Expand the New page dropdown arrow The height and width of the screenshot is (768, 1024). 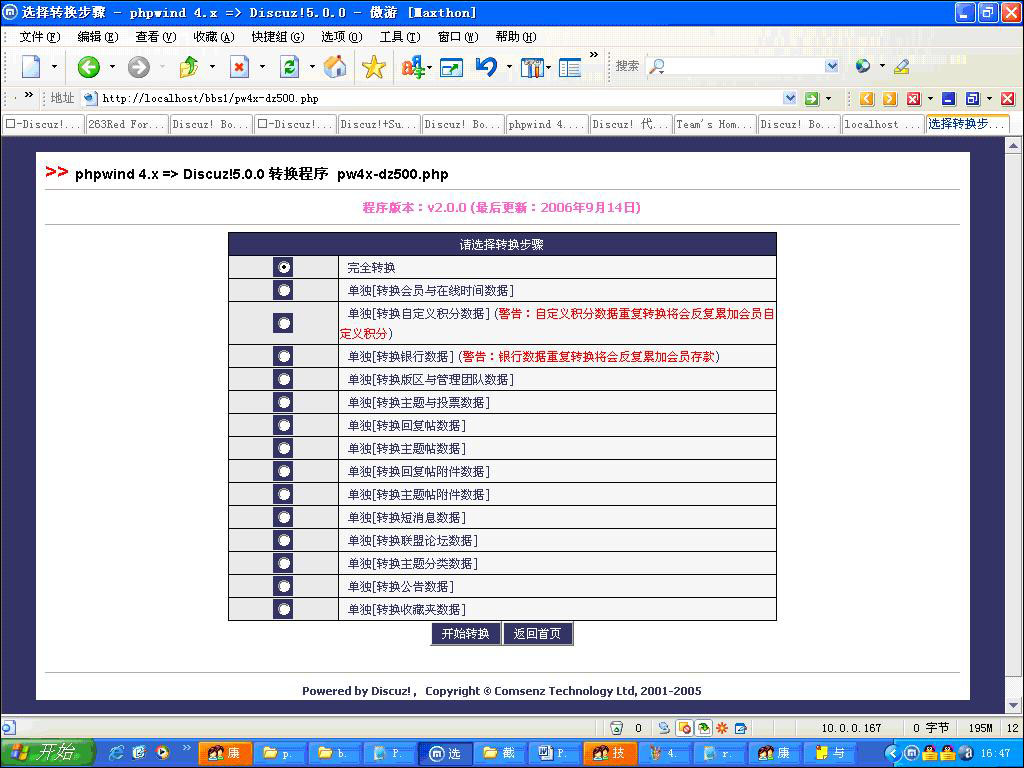(x=54, y=67)
